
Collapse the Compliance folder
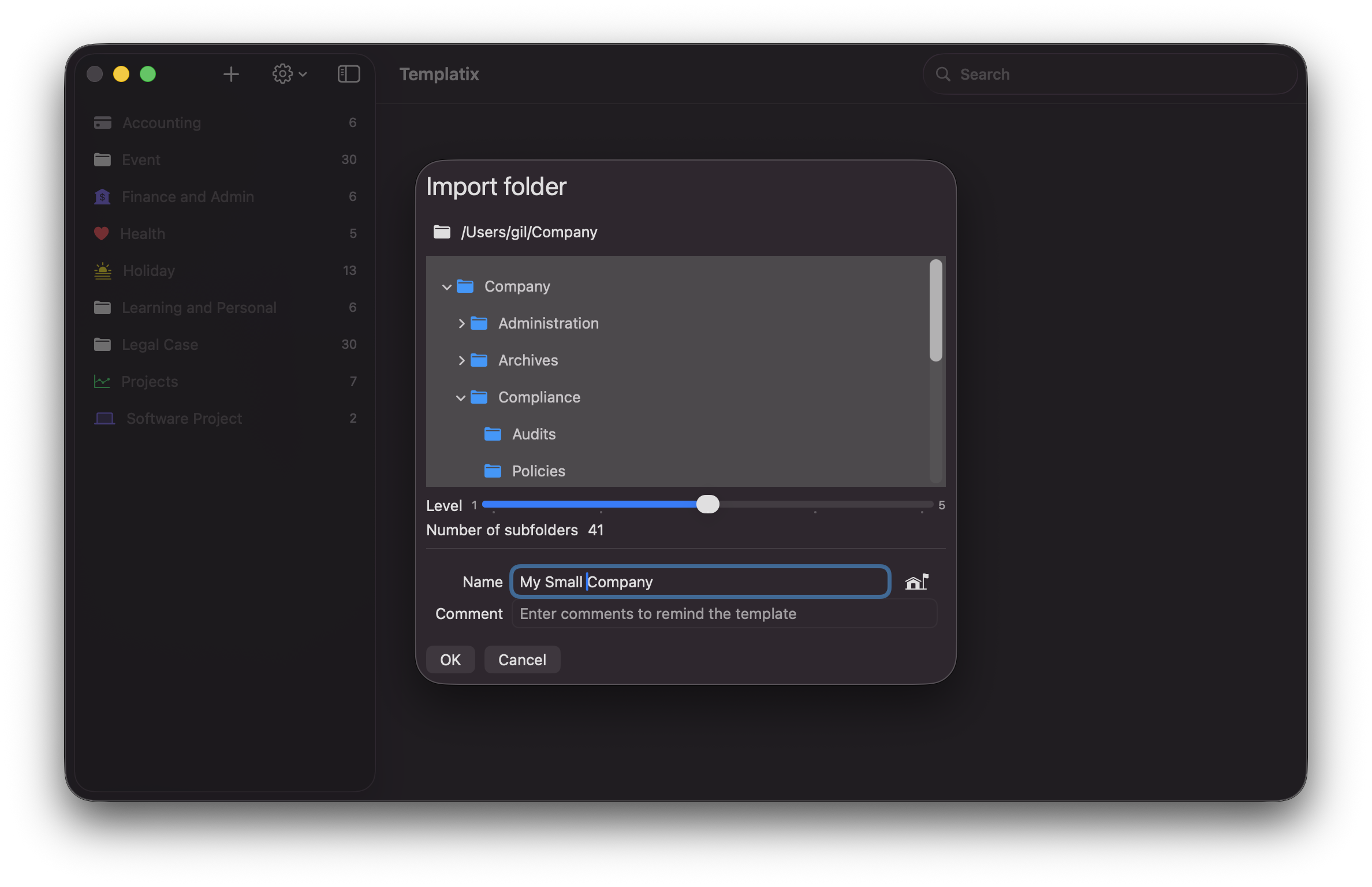[460, 397]
